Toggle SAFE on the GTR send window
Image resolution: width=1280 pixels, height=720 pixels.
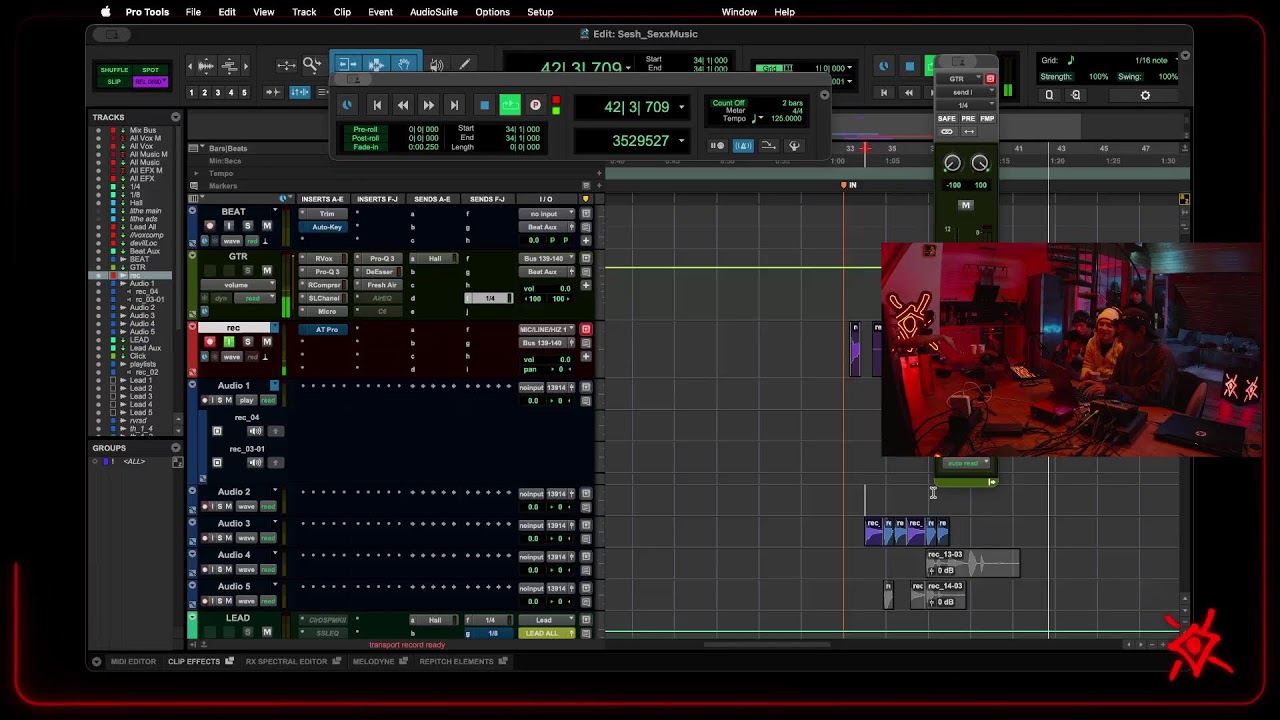tap(946, 119)
